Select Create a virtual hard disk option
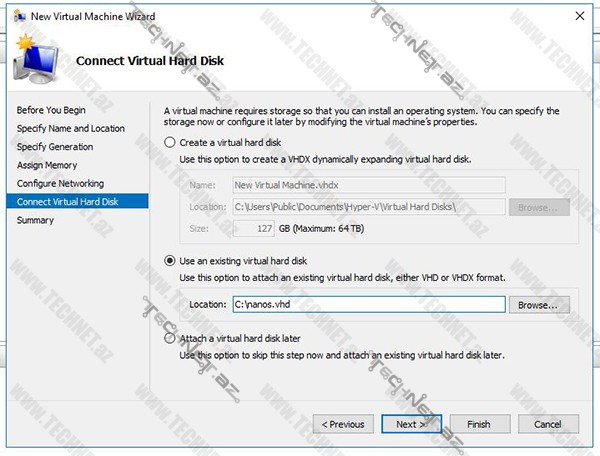 coord(170,143)
